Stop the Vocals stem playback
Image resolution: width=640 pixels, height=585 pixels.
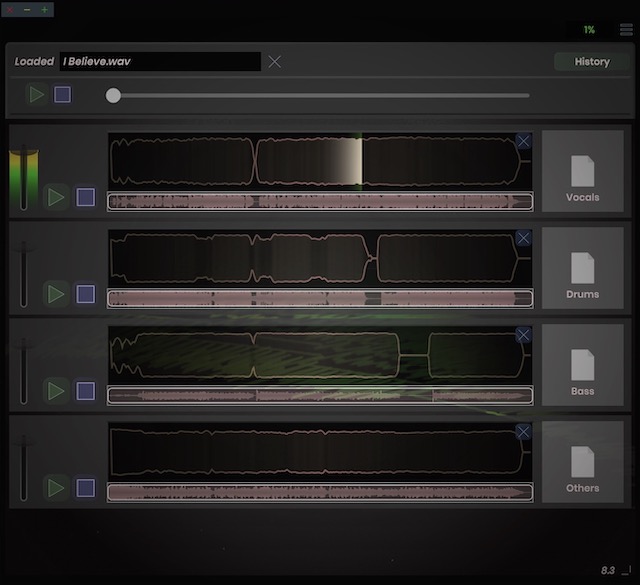(86, 197)
